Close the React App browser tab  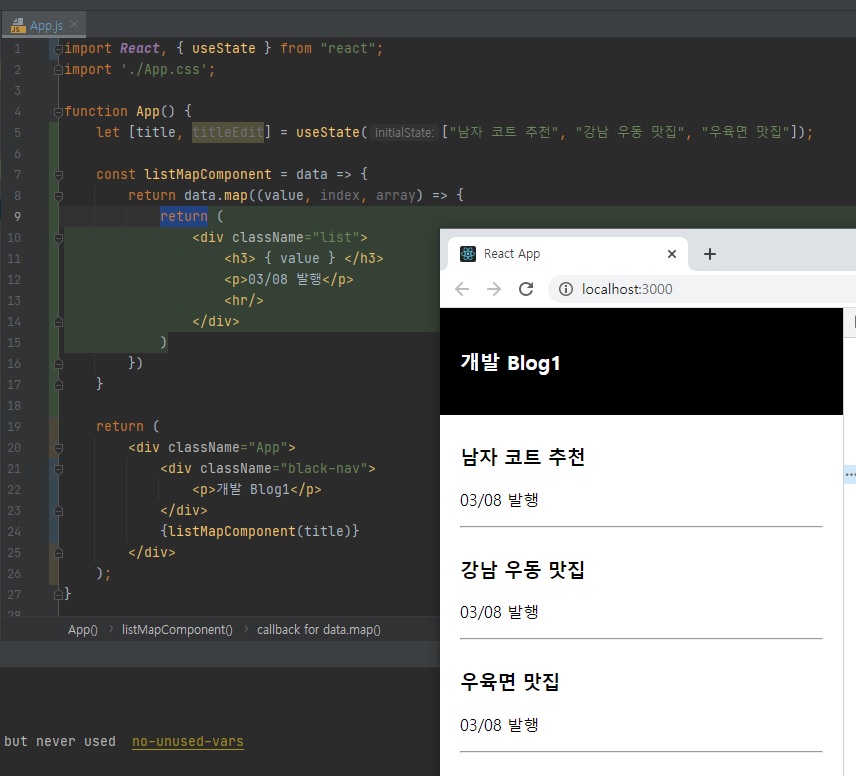tap(672, 254)
